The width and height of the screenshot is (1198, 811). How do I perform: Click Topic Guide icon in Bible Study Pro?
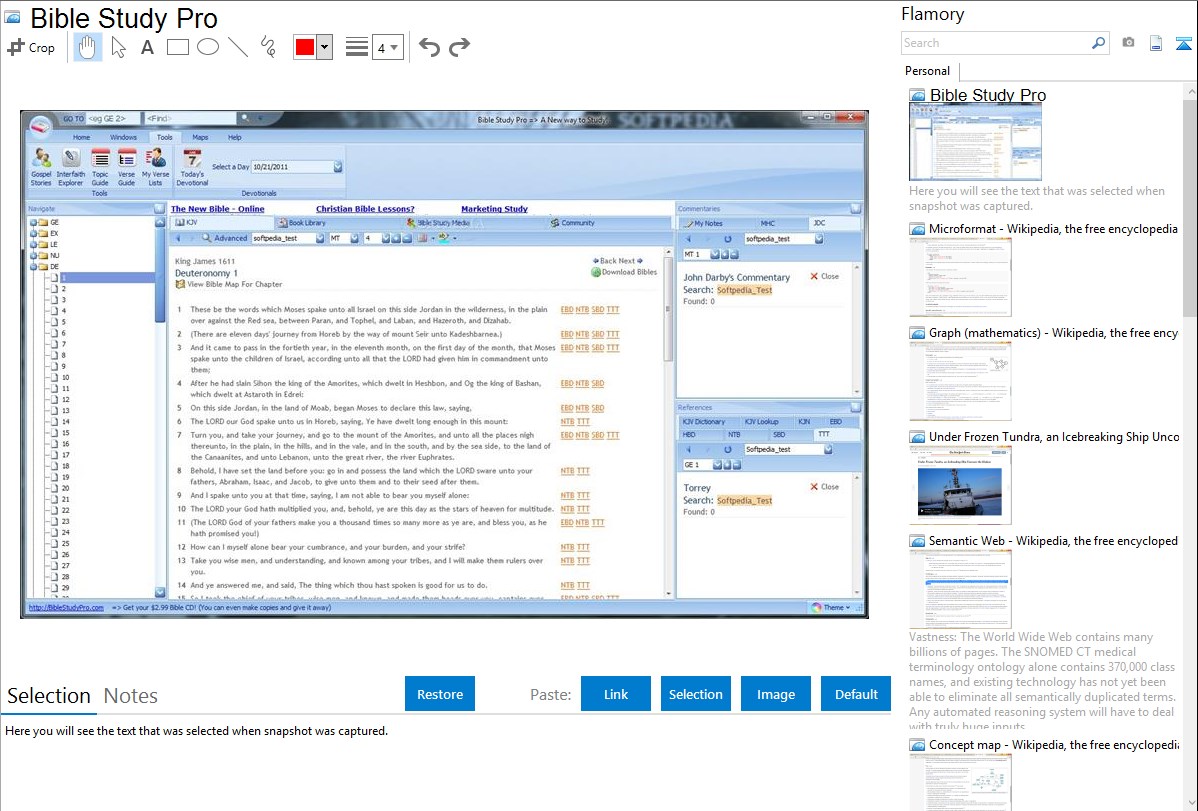[100, 167]
